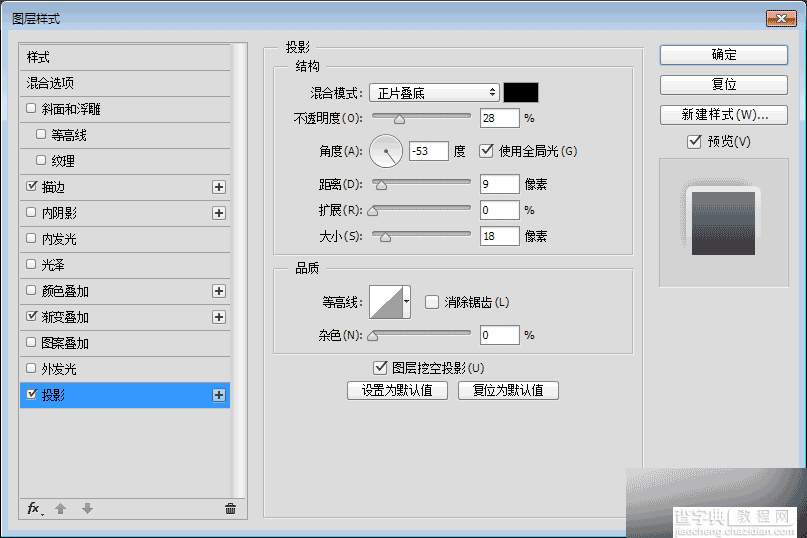Enable the 内阴影 checkbox
The image size is (807, 538).
(x=31, y=212)
